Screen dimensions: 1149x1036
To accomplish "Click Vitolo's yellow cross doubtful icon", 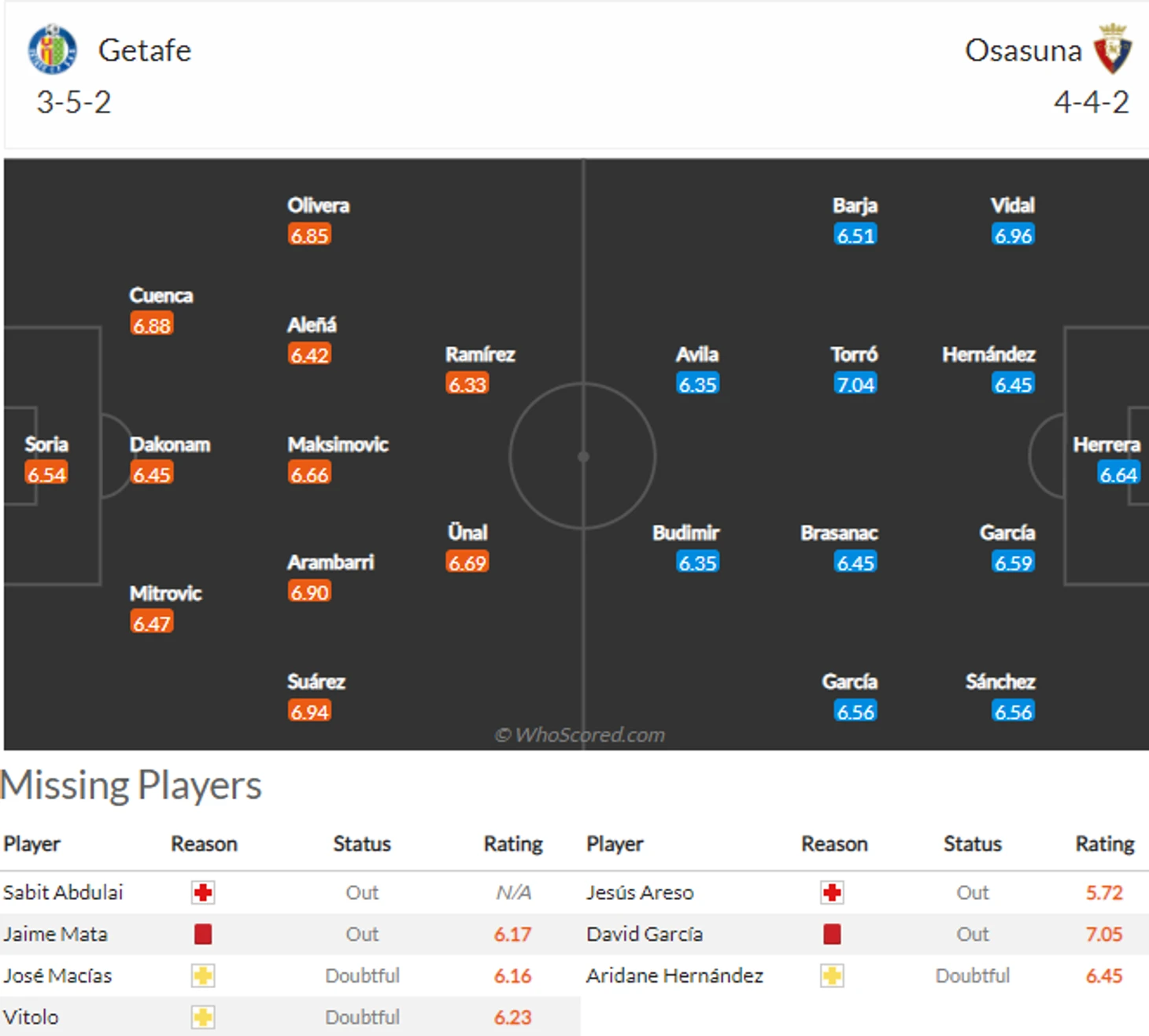I will (203, 1017).
